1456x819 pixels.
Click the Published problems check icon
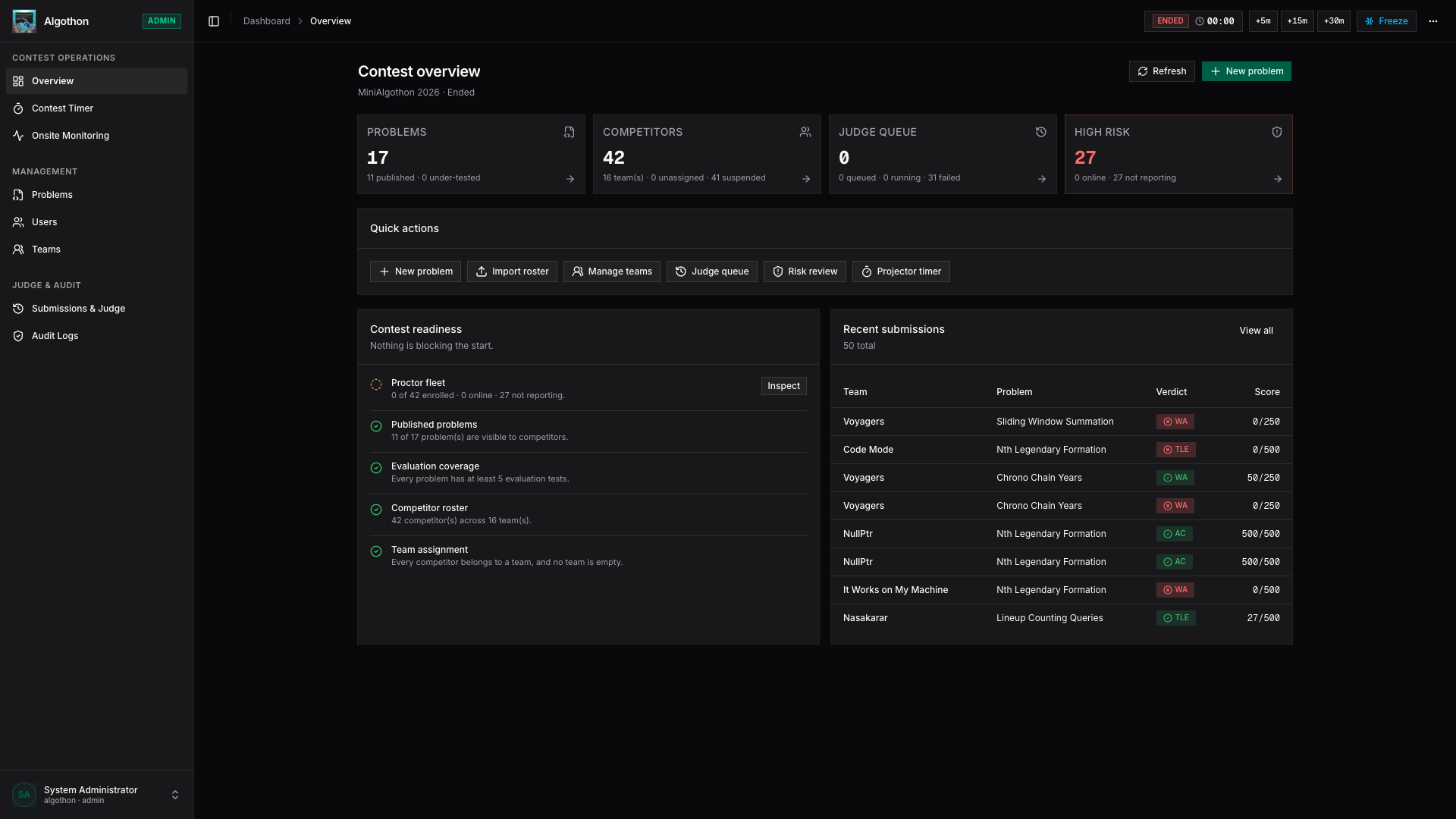(376, 426)
